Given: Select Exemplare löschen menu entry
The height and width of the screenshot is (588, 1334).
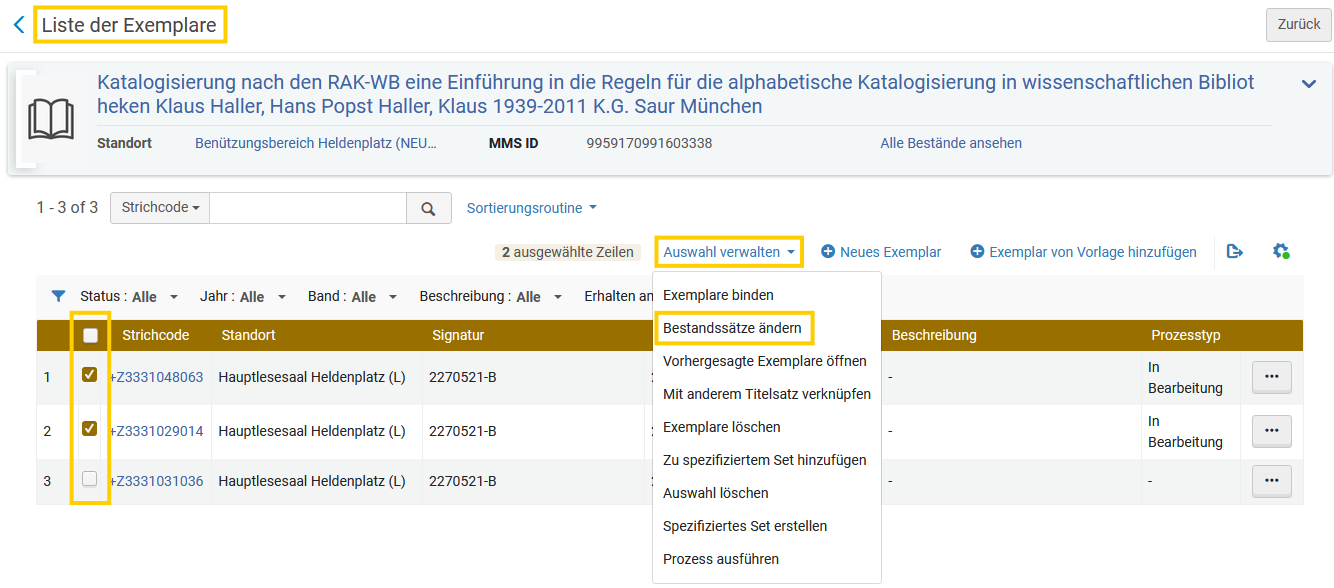Looking at the screenshot, I should coord(722,427).
